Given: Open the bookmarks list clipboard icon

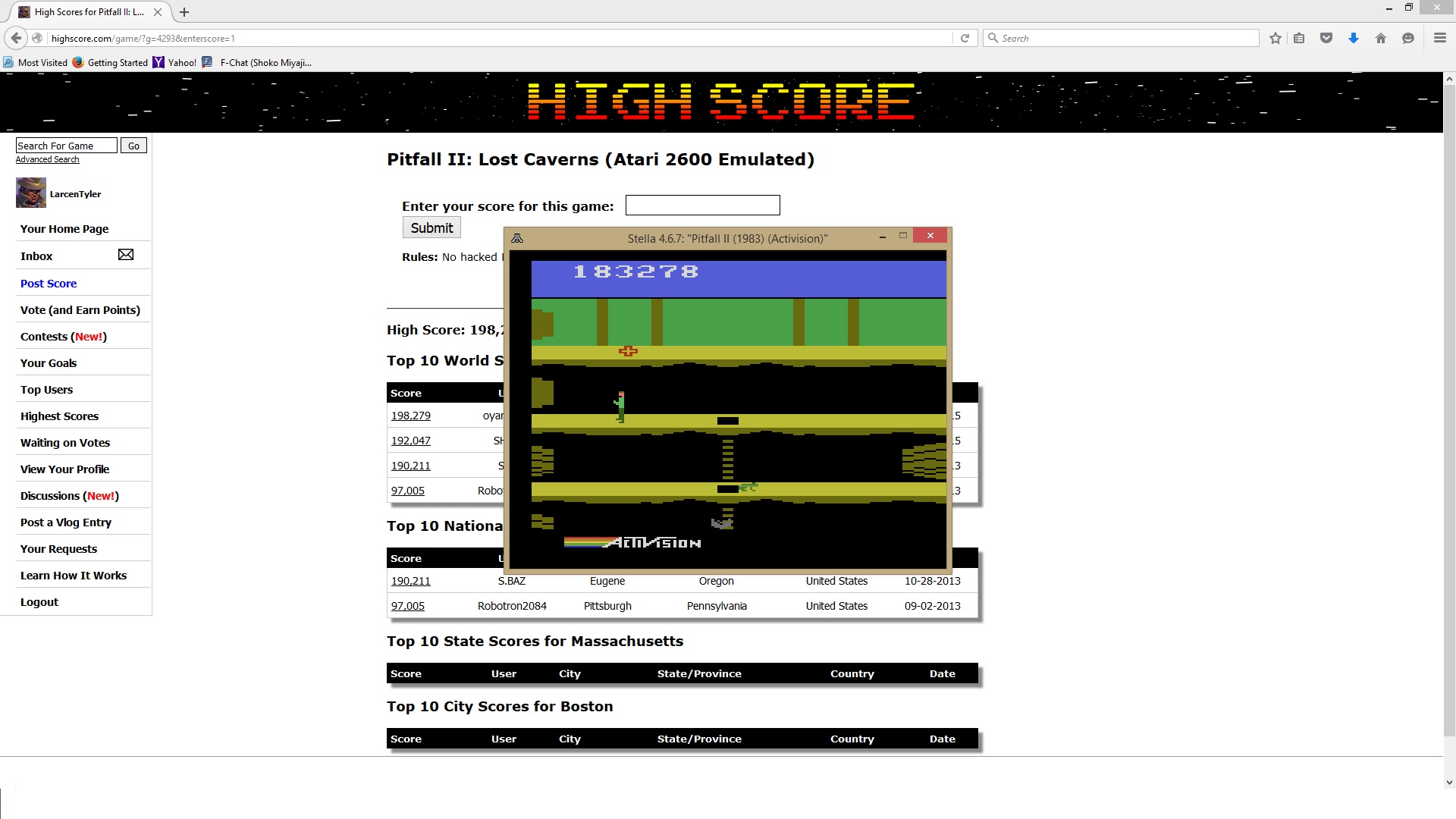Looking at the screenshot, I should (x=1299, y=38).
